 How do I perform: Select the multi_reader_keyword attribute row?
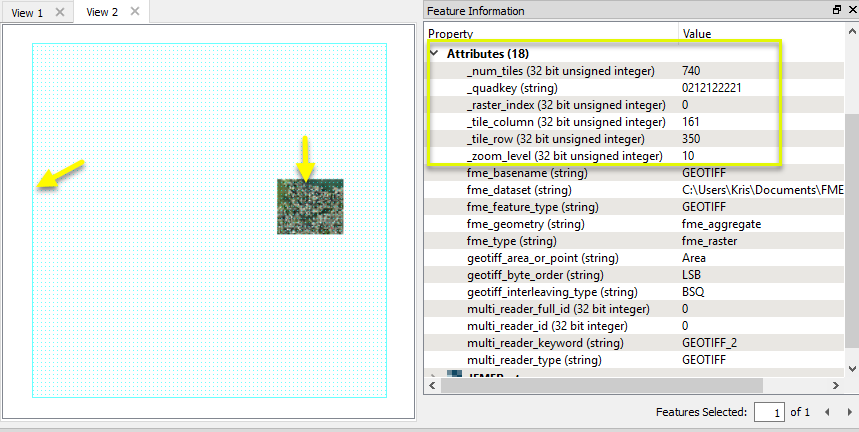(635, 343)
